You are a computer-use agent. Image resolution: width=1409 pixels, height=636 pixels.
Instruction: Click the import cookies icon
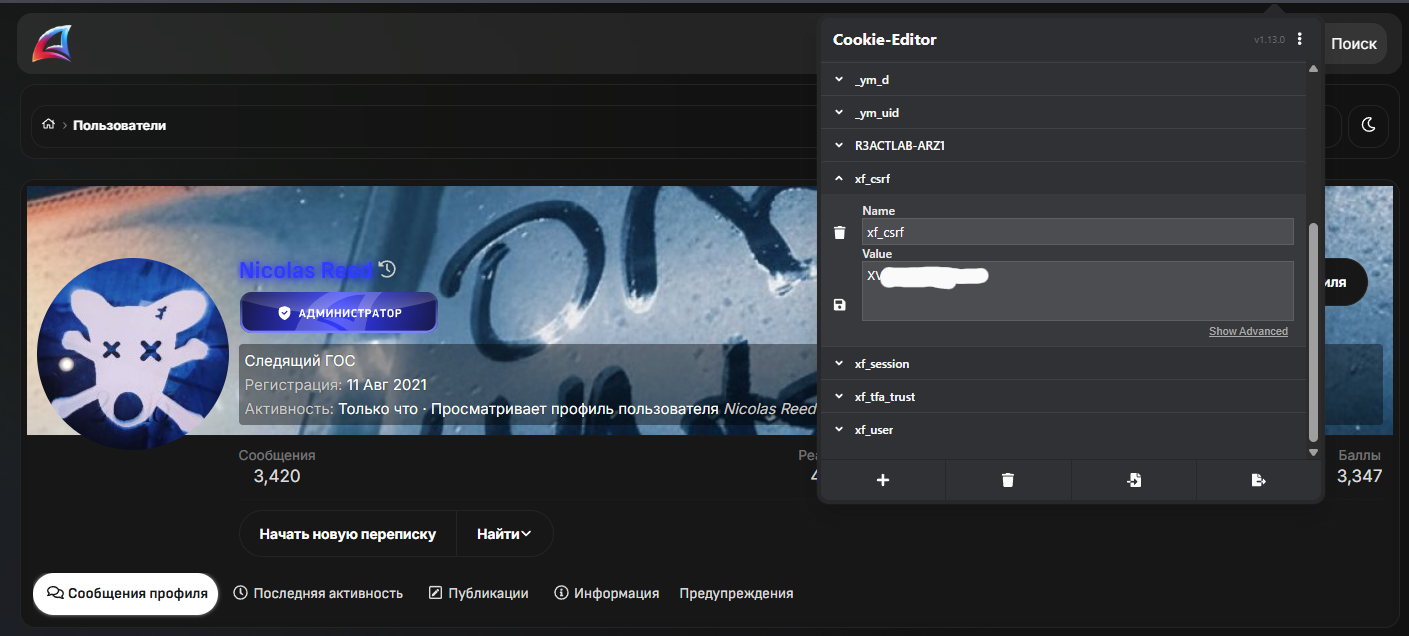click(x=1133, y=480)
